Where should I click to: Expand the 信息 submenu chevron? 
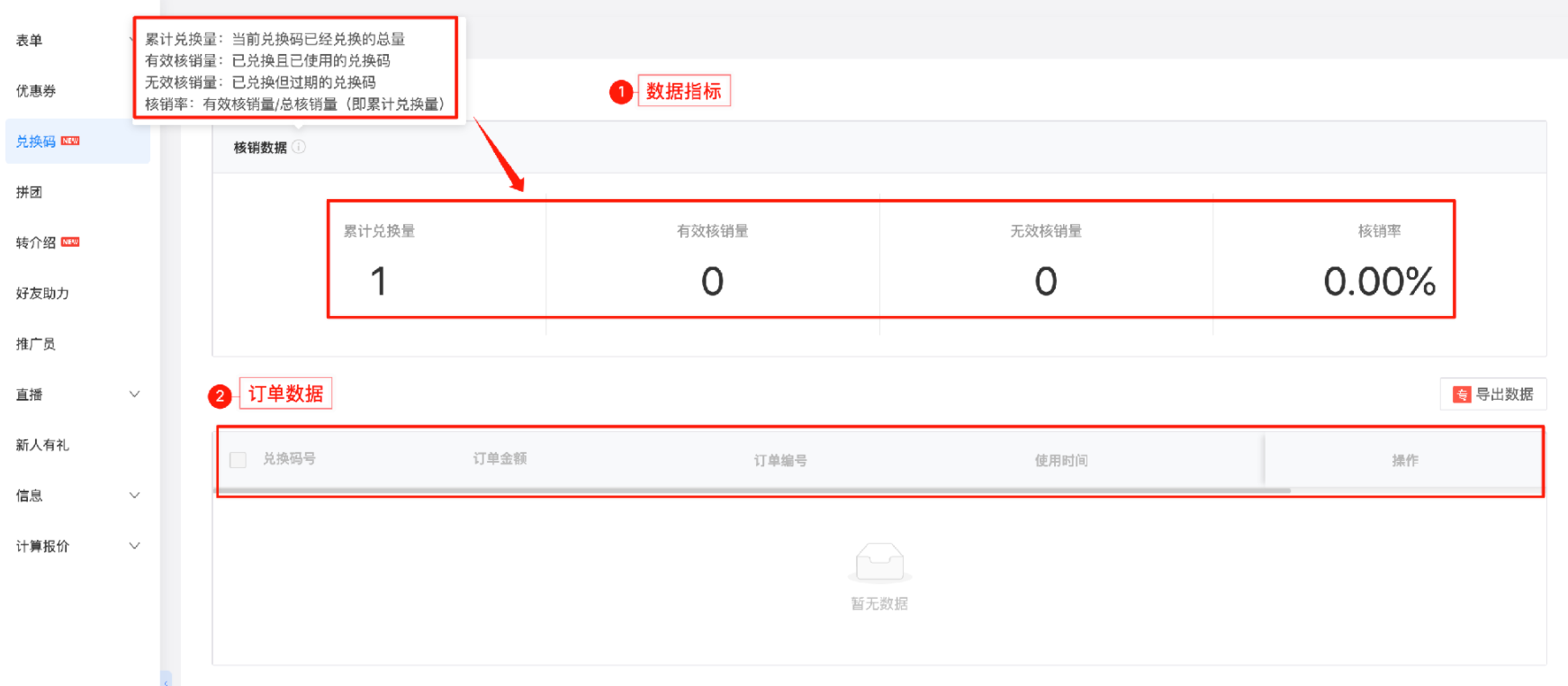[x=134, y=495]
